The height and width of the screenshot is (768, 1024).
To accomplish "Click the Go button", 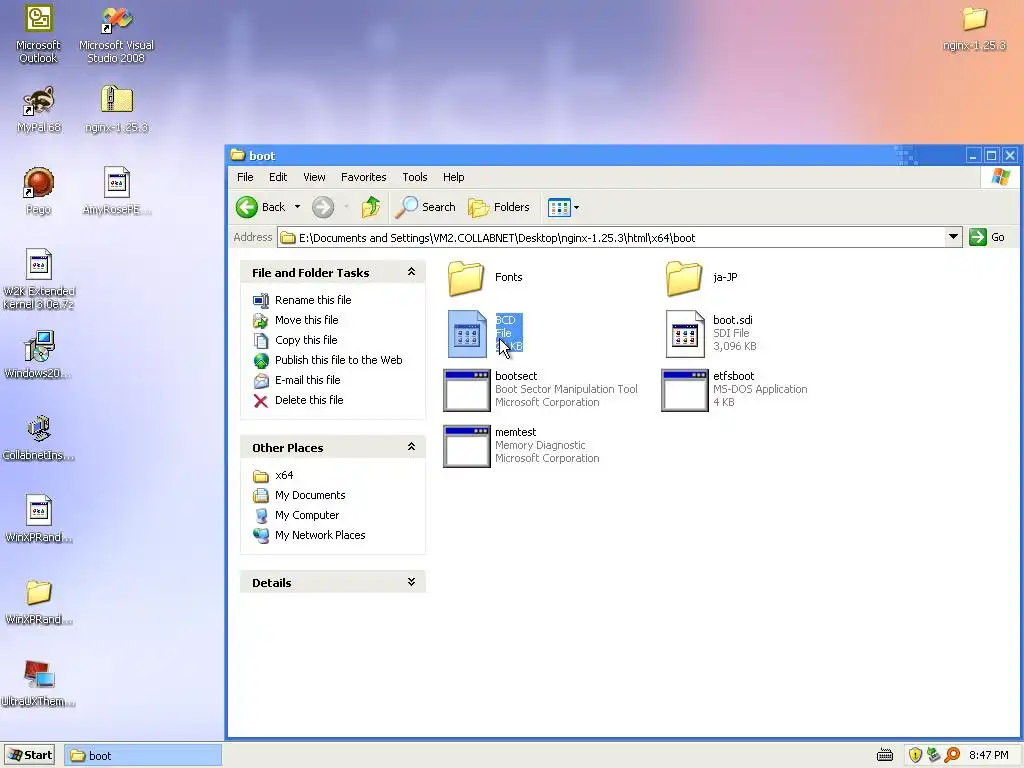I will pos(987,237).
